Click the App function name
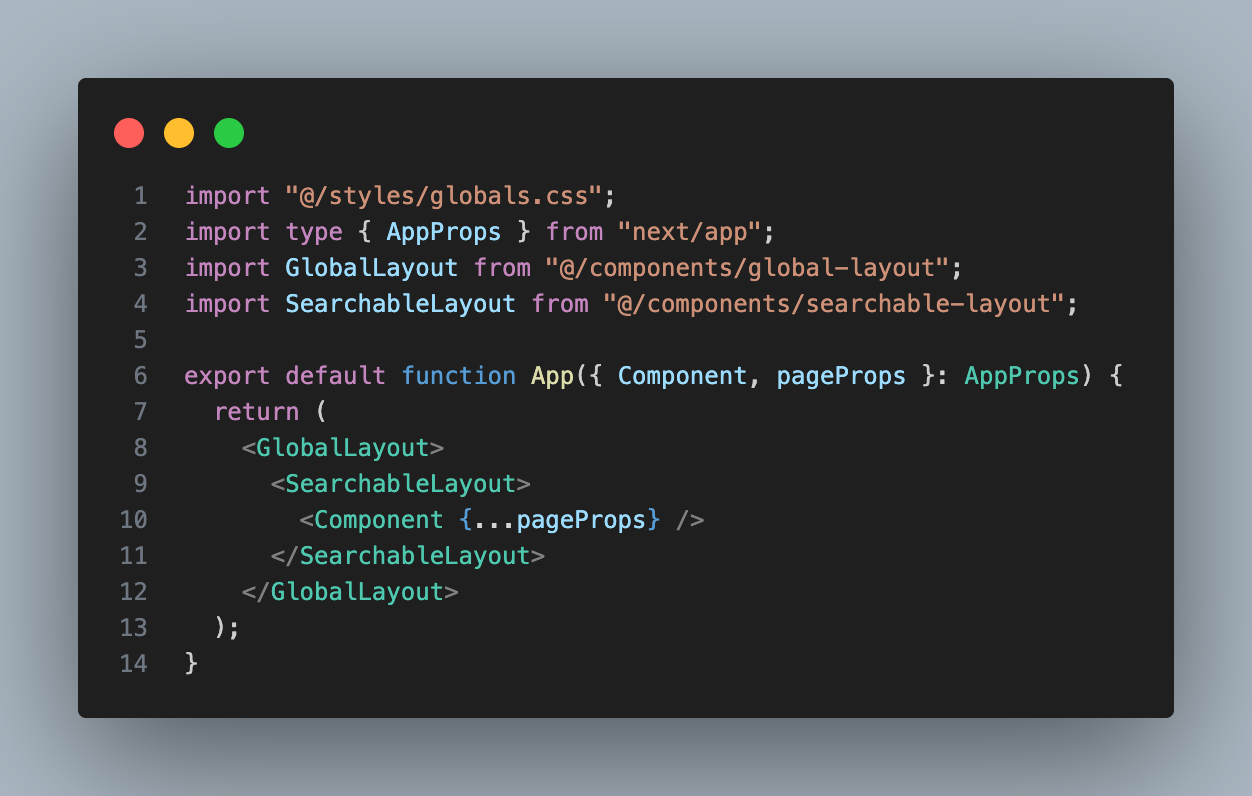Viewport: 1252px width, 796px height. pyautogui.click(x=551, y=375)
